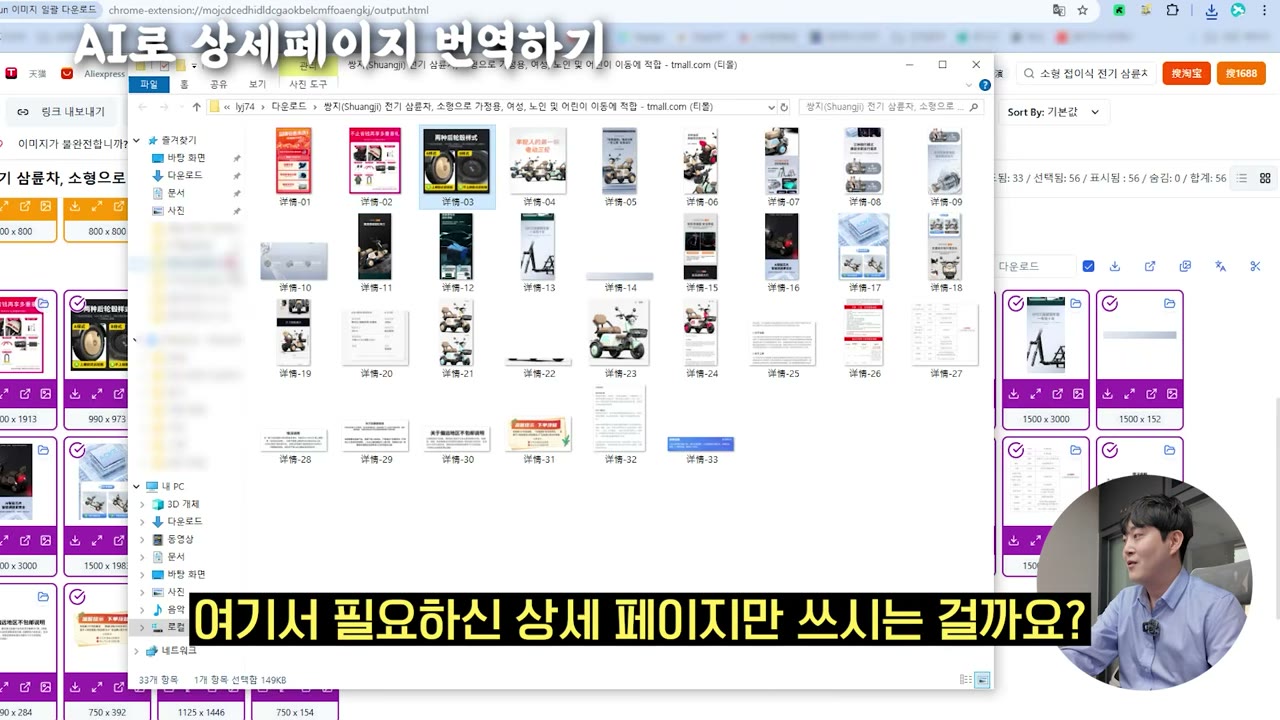Click the image gallery icon in the extension toolbar

click(x=1185, y=266)
